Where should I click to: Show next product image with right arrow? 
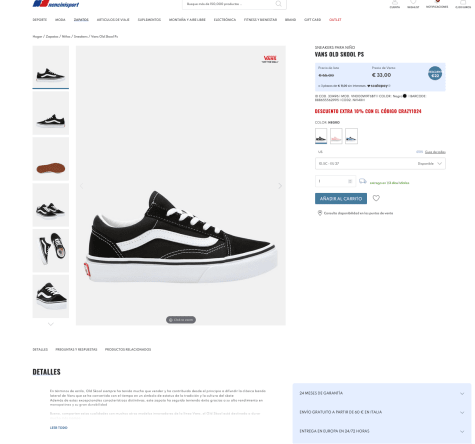coord(280,186)
